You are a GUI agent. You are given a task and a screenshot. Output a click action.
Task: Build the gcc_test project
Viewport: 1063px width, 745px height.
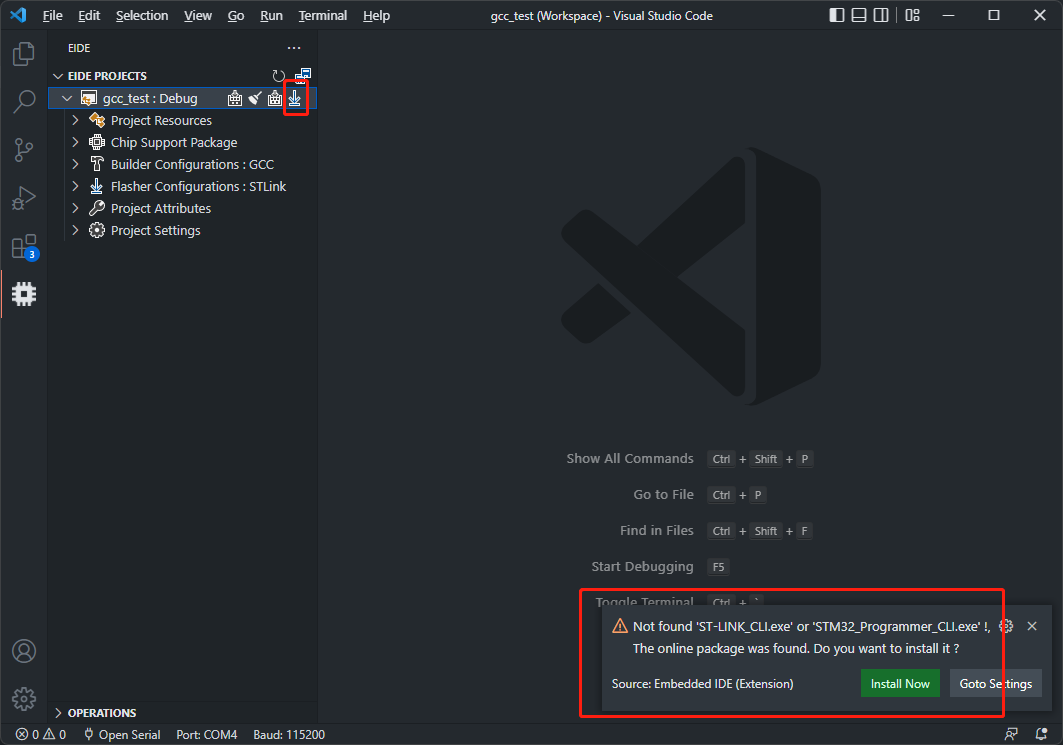point(235,98)
